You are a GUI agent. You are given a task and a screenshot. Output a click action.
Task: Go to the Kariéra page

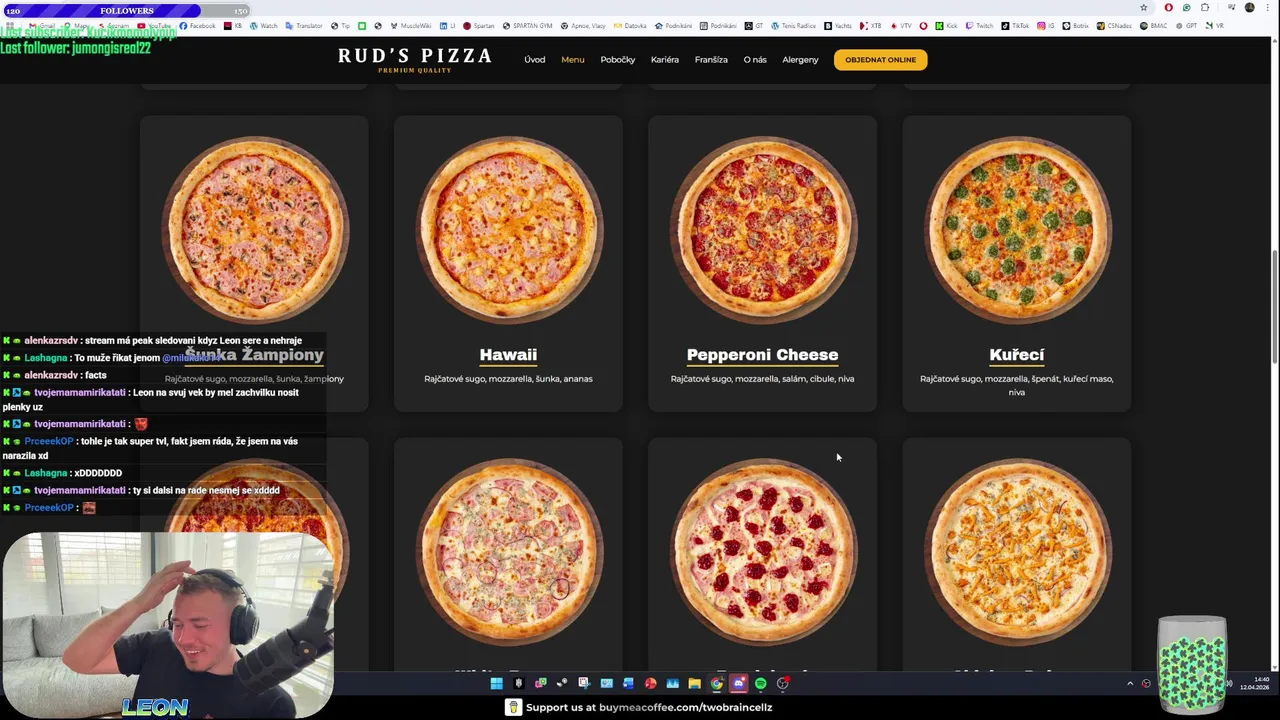[665, 60]
